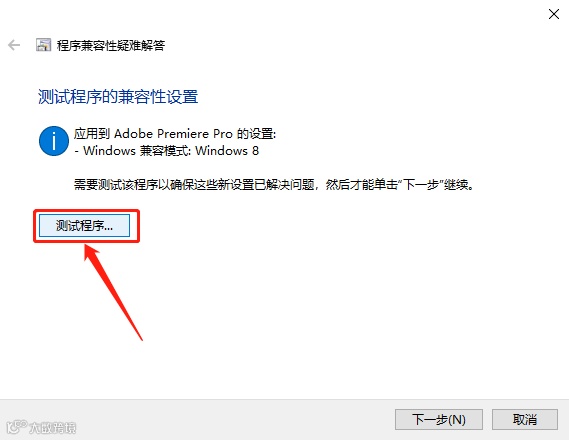Click the watermark text next to the logo
Screen dimensions: 569x440
click(53, 428)
